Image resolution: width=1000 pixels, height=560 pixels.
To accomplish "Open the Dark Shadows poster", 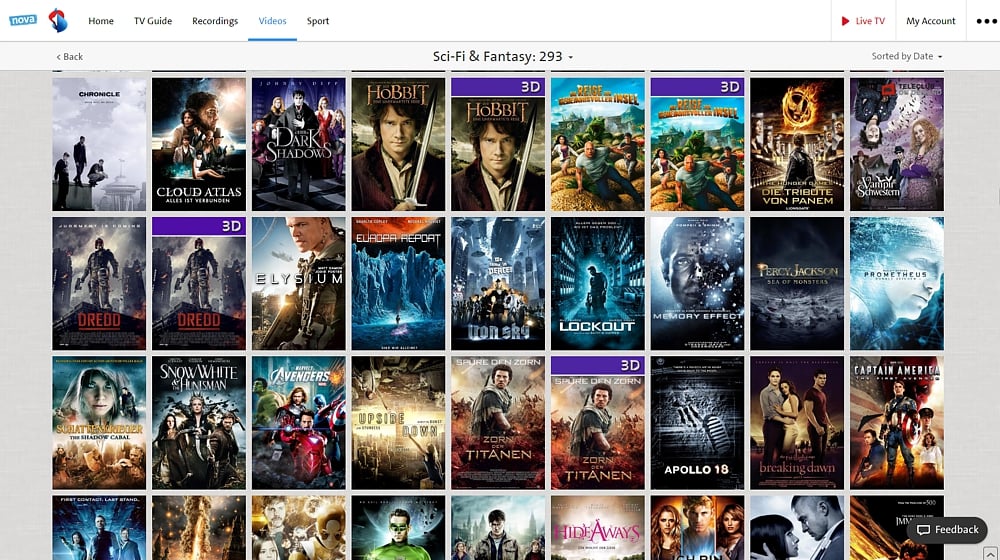I will (x=298, y=144).
